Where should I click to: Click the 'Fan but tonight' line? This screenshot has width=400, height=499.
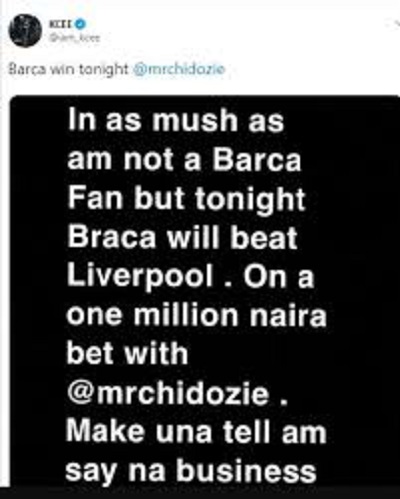[186, 200]
